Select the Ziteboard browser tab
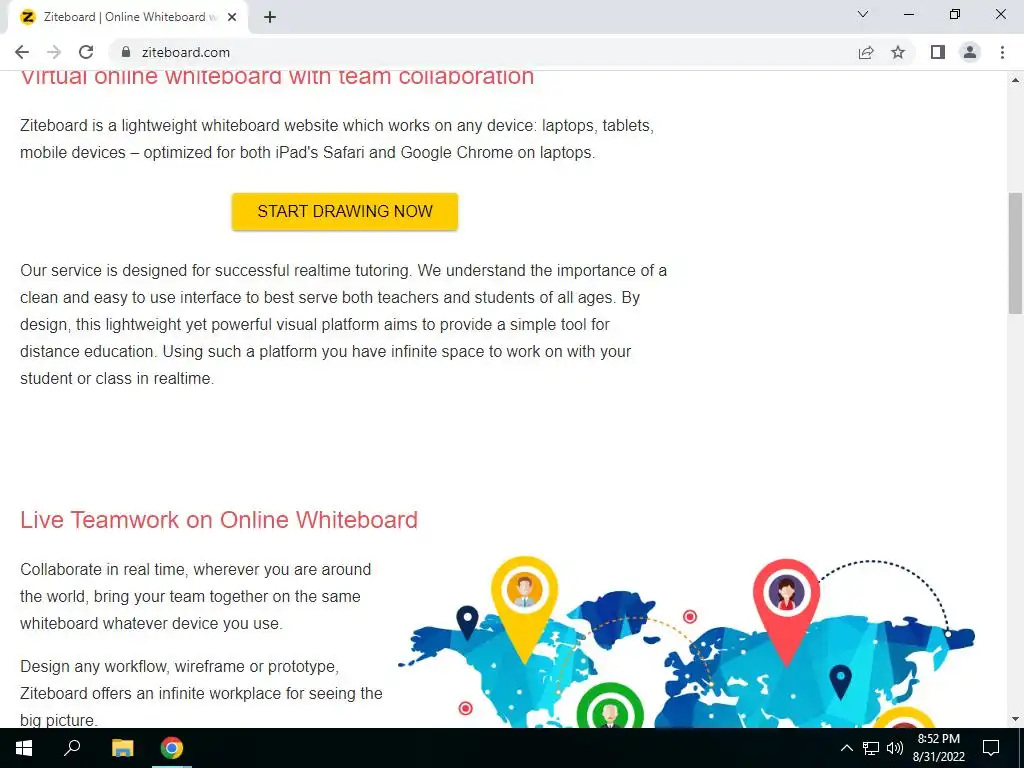1024x768 pixels. pyautogui.click(x=128, y=17)
